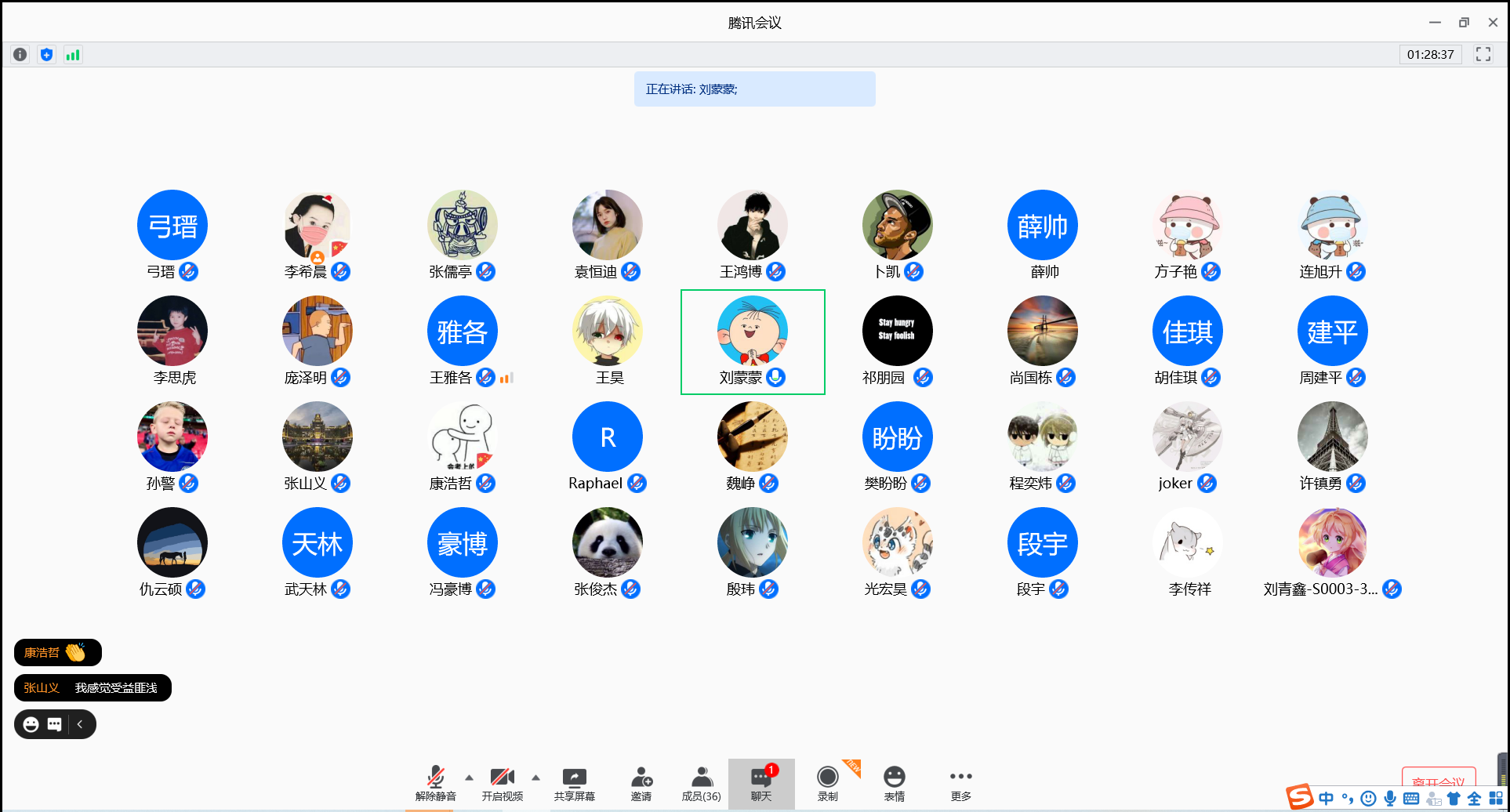Image resolution: width=1510 pixels, height=812 pixels.
Task: Click the Sogou input microphone icon
Action: (1389, 799)
